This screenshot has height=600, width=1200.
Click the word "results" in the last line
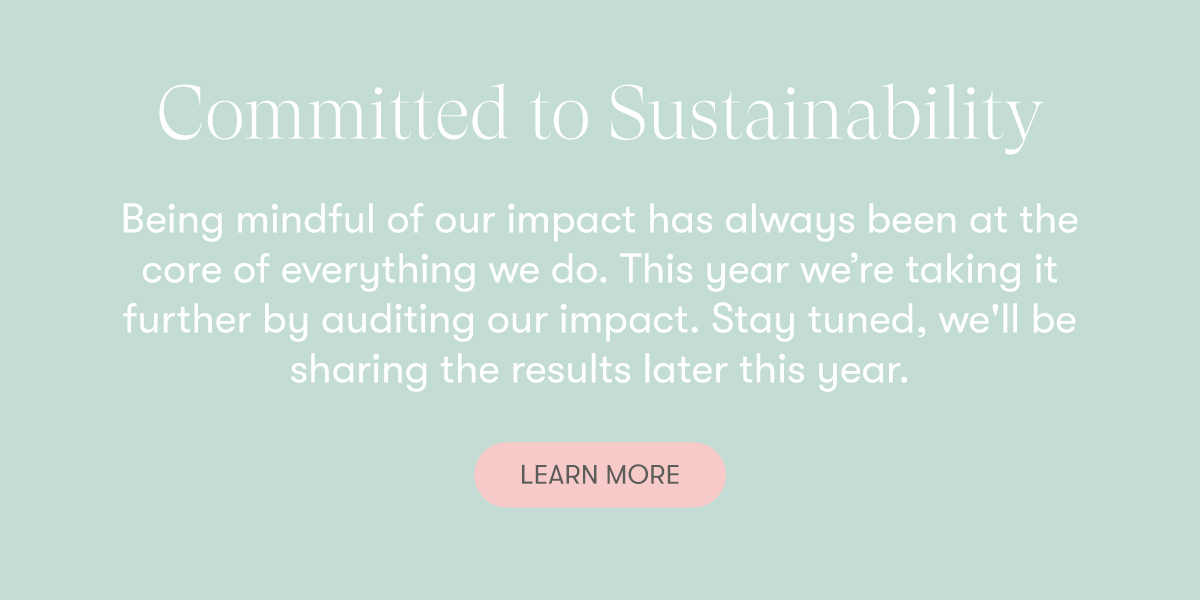(571, 372)
